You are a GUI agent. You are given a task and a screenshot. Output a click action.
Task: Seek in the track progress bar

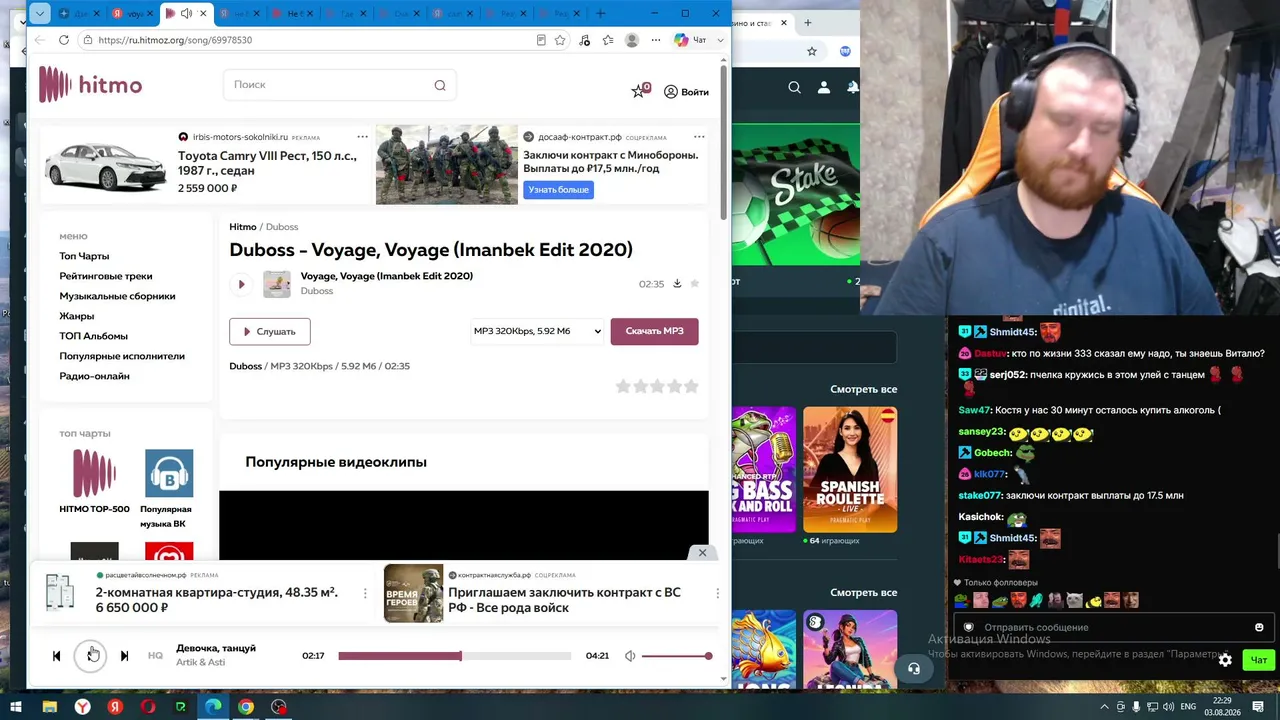[454, 656]
